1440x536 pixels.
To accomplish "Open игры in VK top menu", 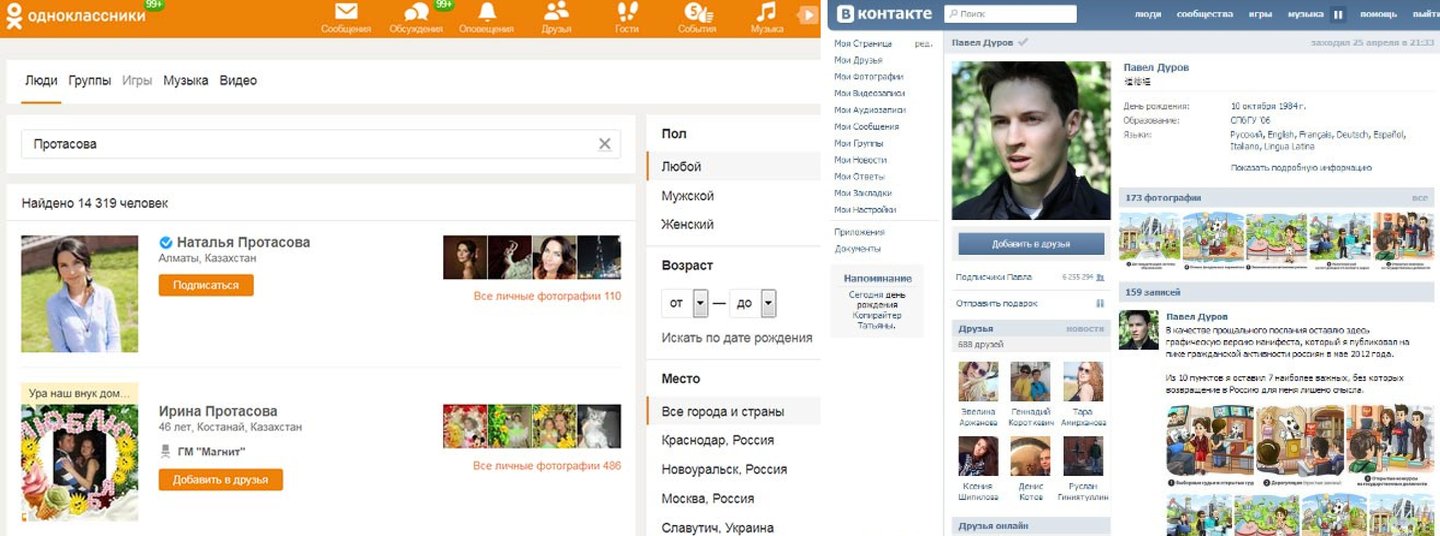I will [x=1260, y=15].
